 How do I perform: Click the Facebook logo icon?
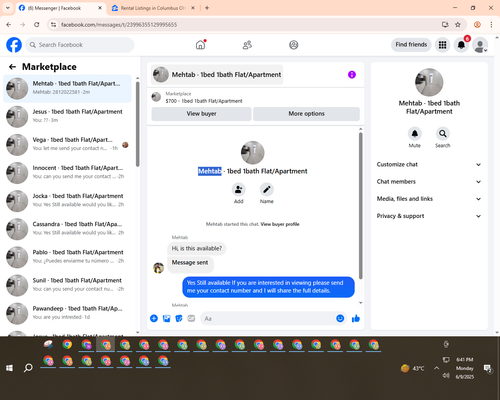coord(14,45)
